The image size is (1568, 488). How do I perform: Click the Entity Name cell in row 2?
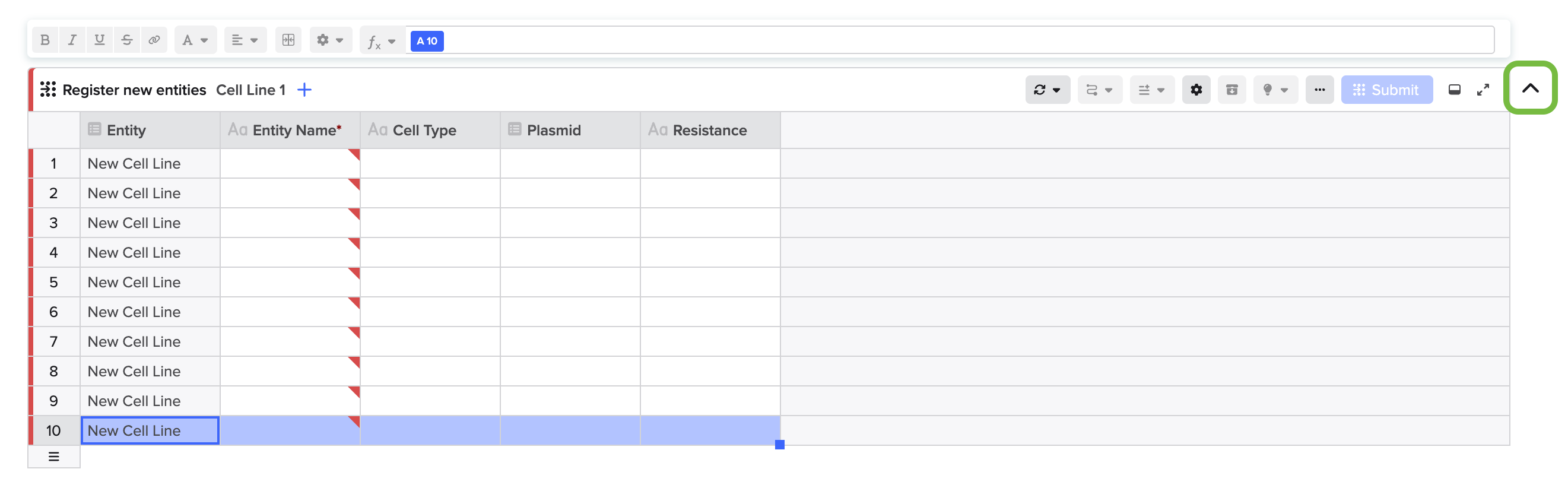(290, 193)
